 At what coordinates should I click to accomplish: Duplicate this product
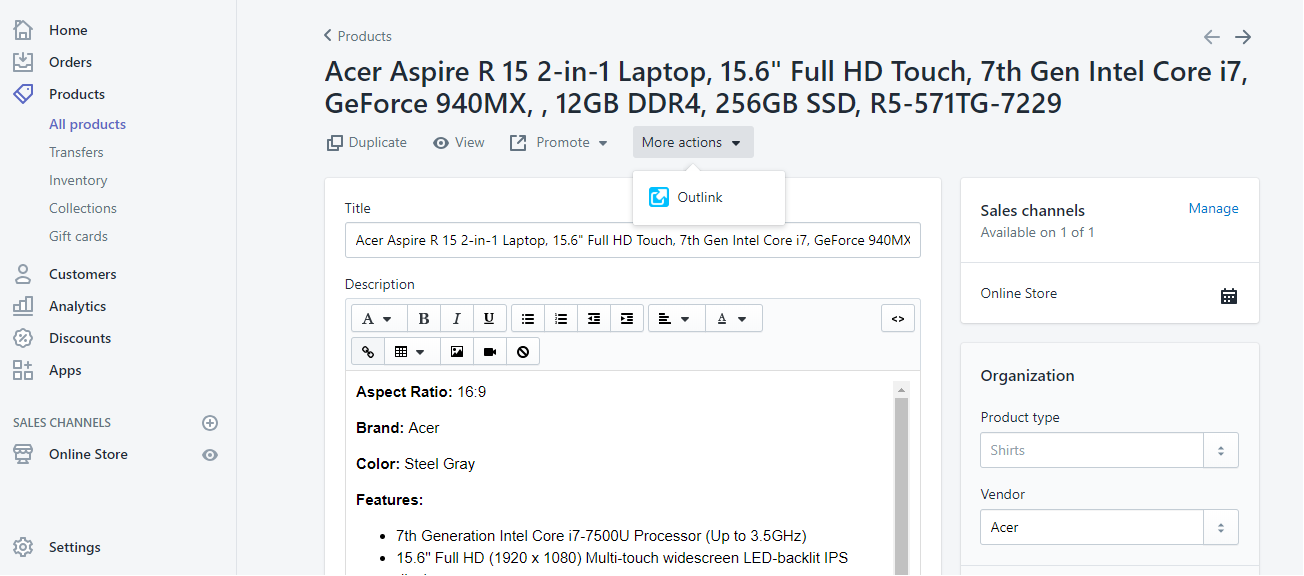(x=367, y=143)
